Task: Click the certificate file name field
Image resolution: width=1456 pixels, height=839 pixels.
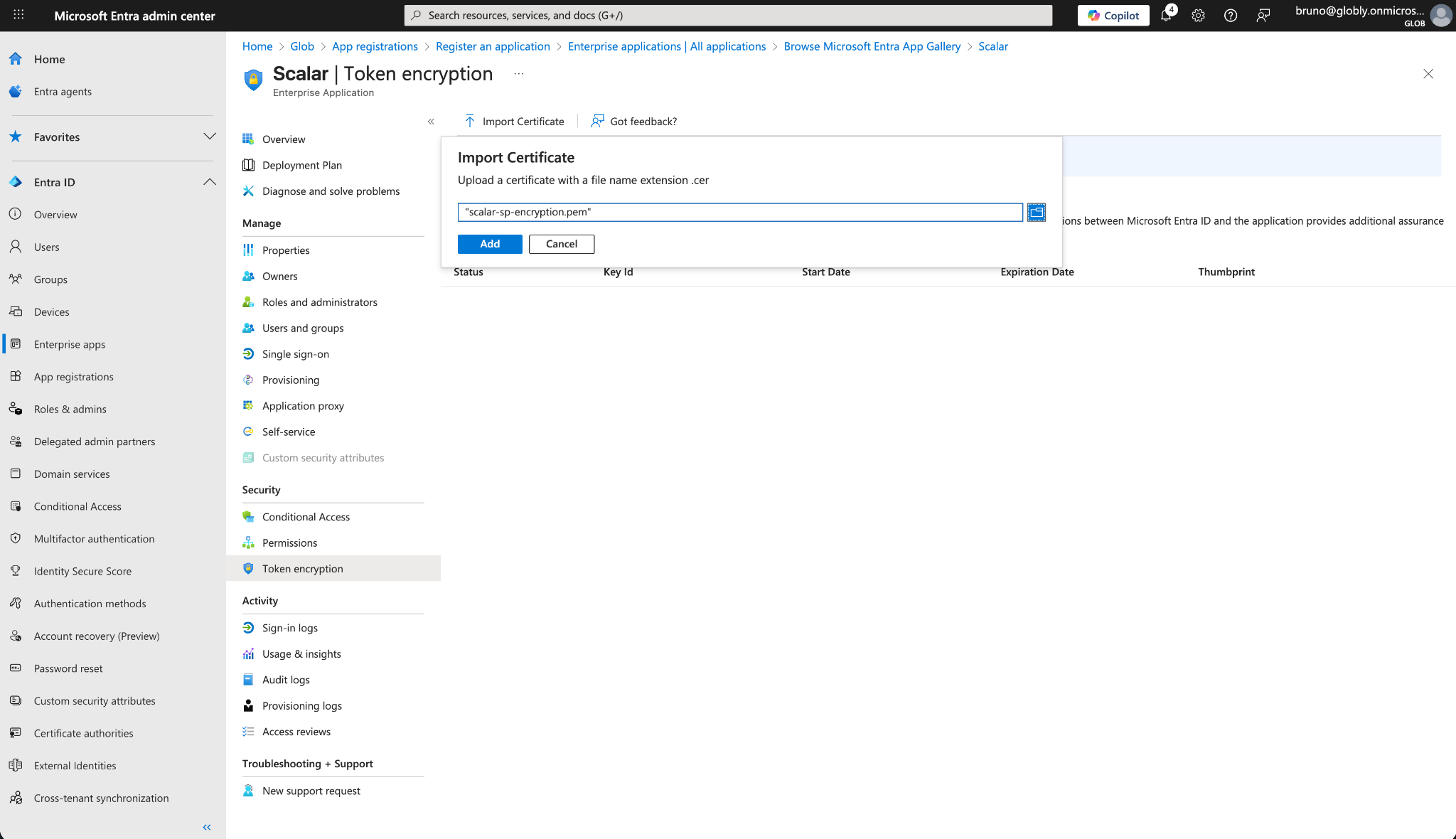Action: point(739,212)
